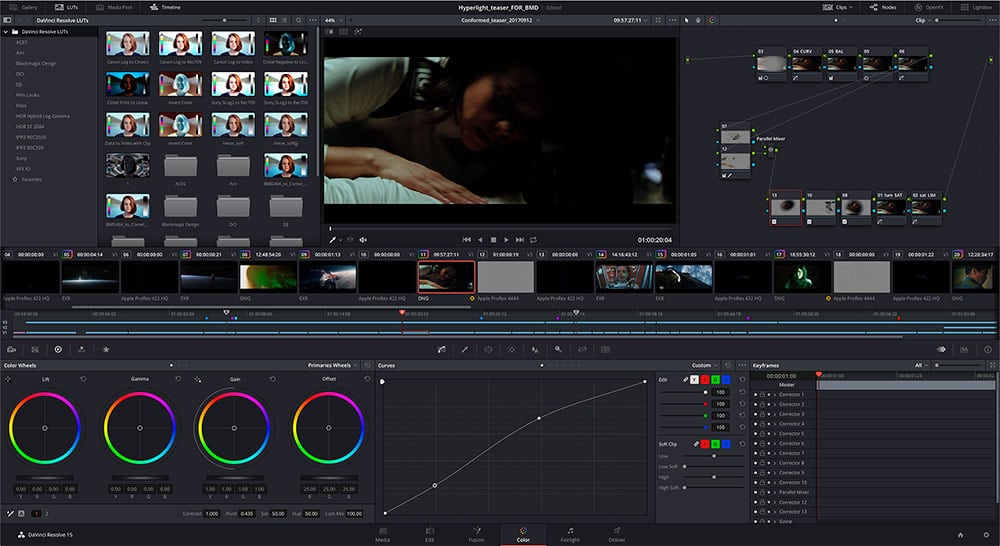Mute the viewer audio
The width and height of the screenshot is (1000, 546).
(x=363, y=240)
